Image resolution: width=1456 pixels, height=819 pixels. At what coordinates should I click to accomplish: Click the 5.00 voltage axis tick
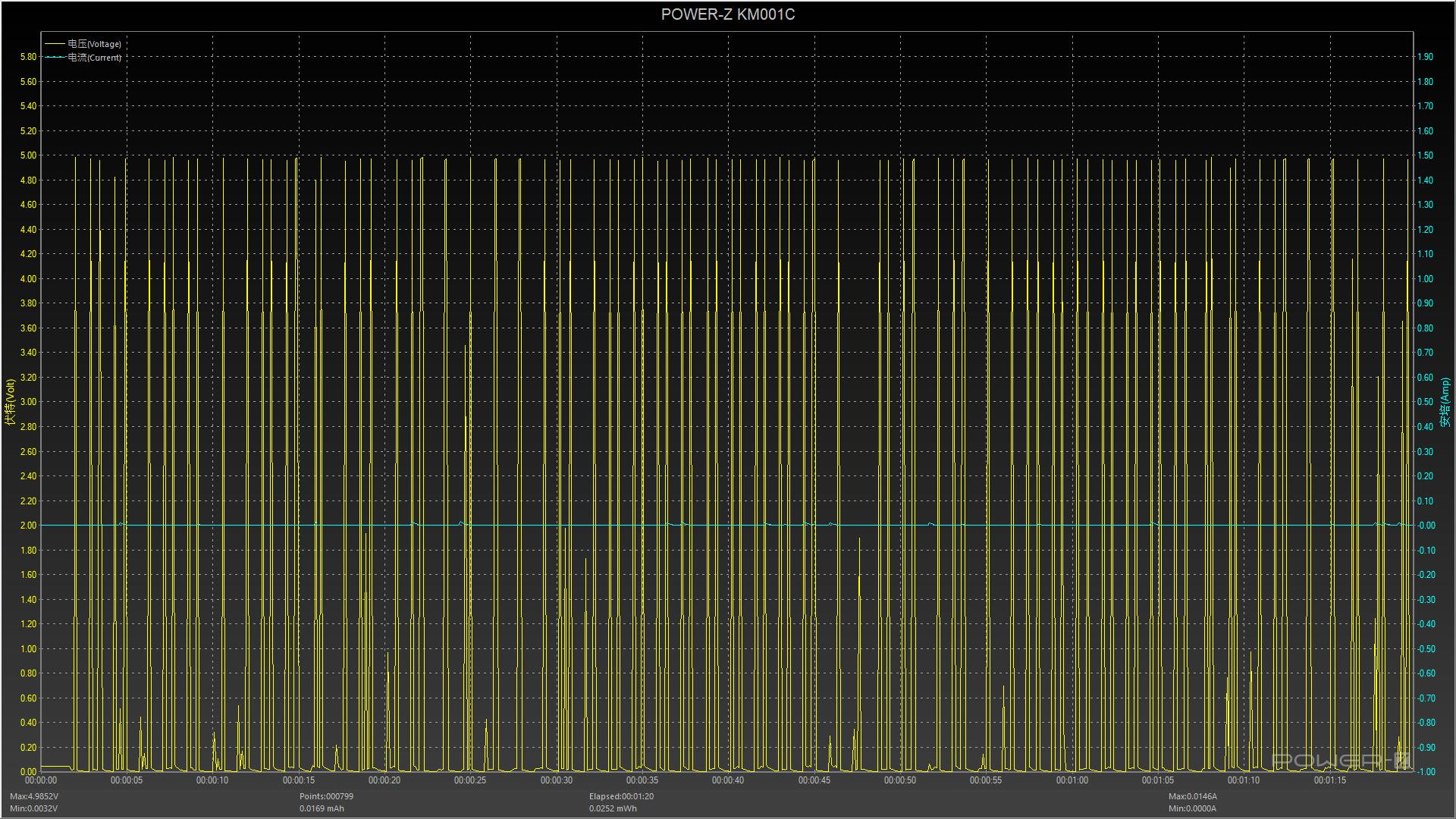[x=28, y=155]
